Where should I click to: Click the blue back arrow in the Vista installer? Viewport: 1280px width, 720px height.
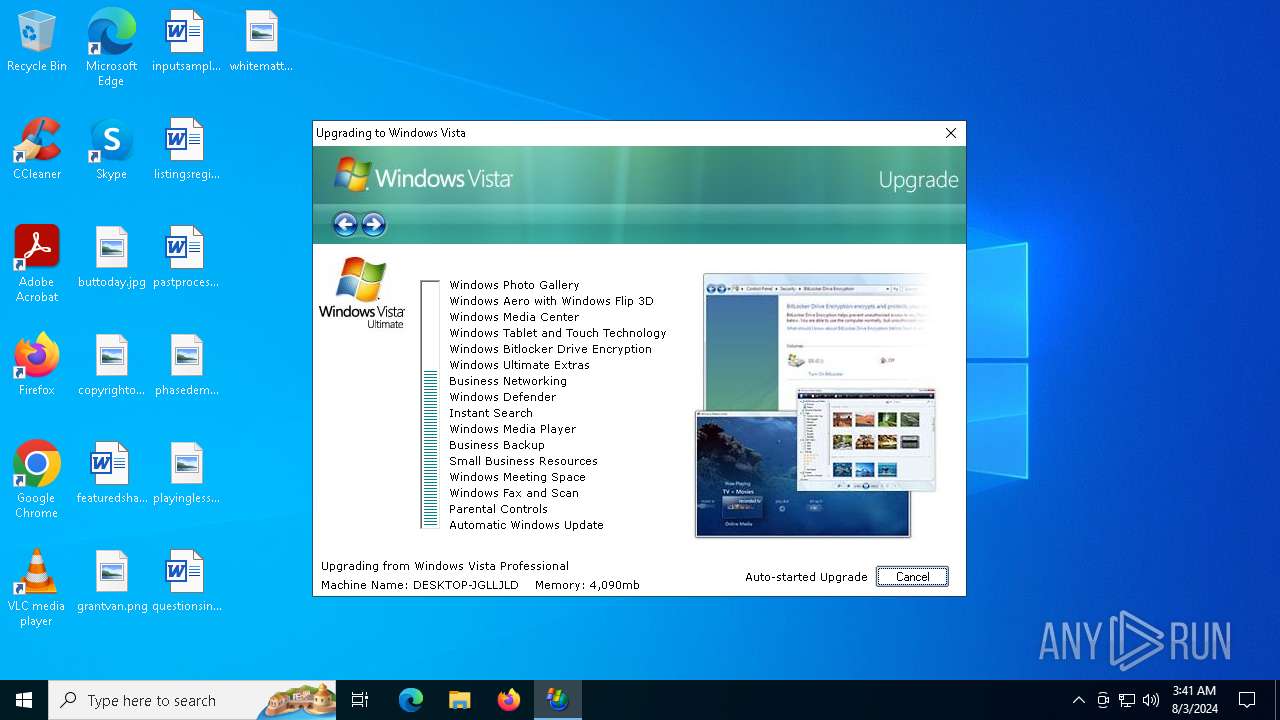(x=345, y=224)
